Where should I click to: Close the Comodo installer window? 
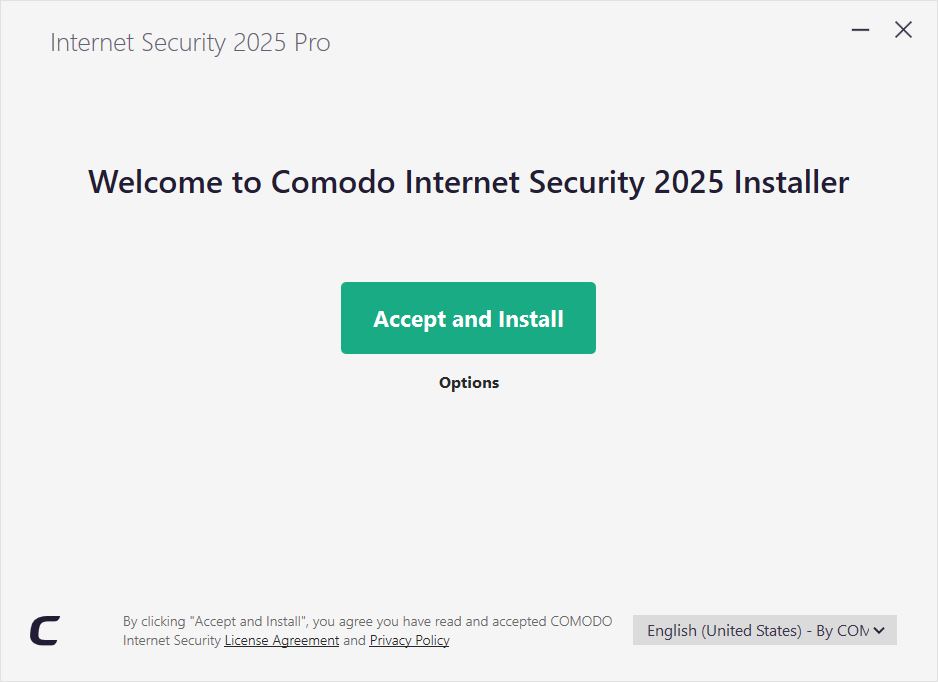903,29
